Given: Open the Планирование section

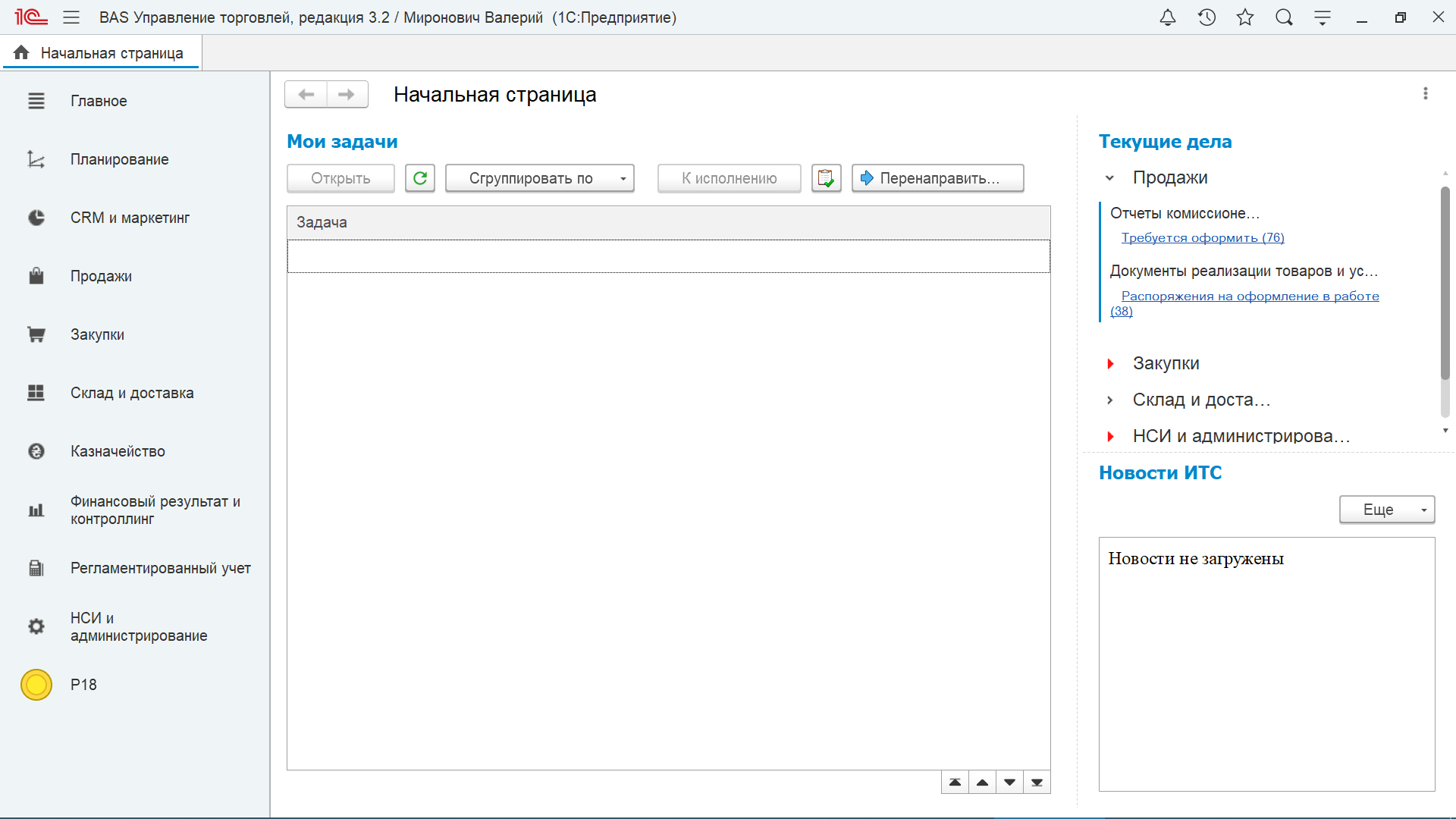Looking at the screenshot, I should [120, 159].
